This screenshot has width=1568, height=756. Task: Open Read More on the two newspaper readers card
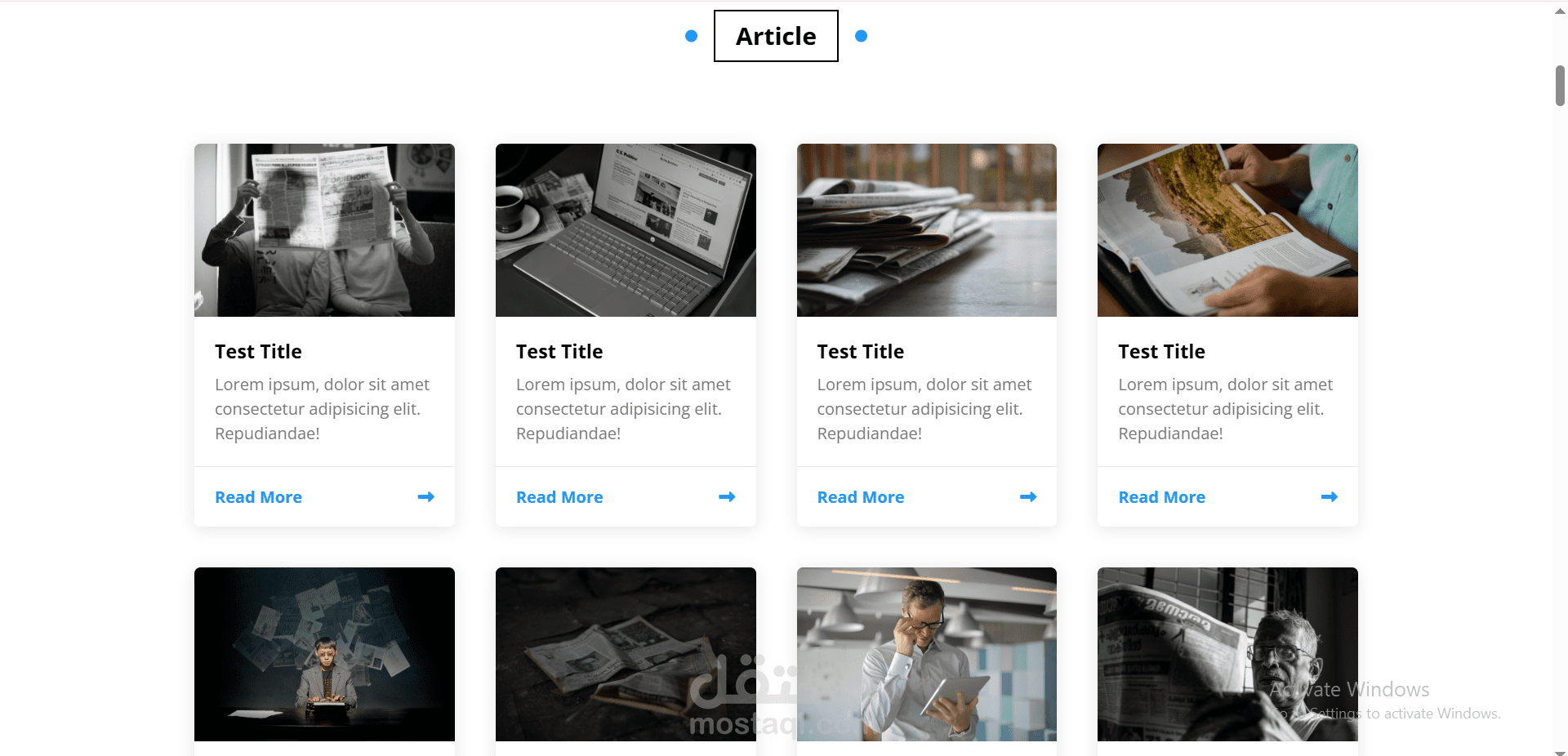click(x=258, y=497)
